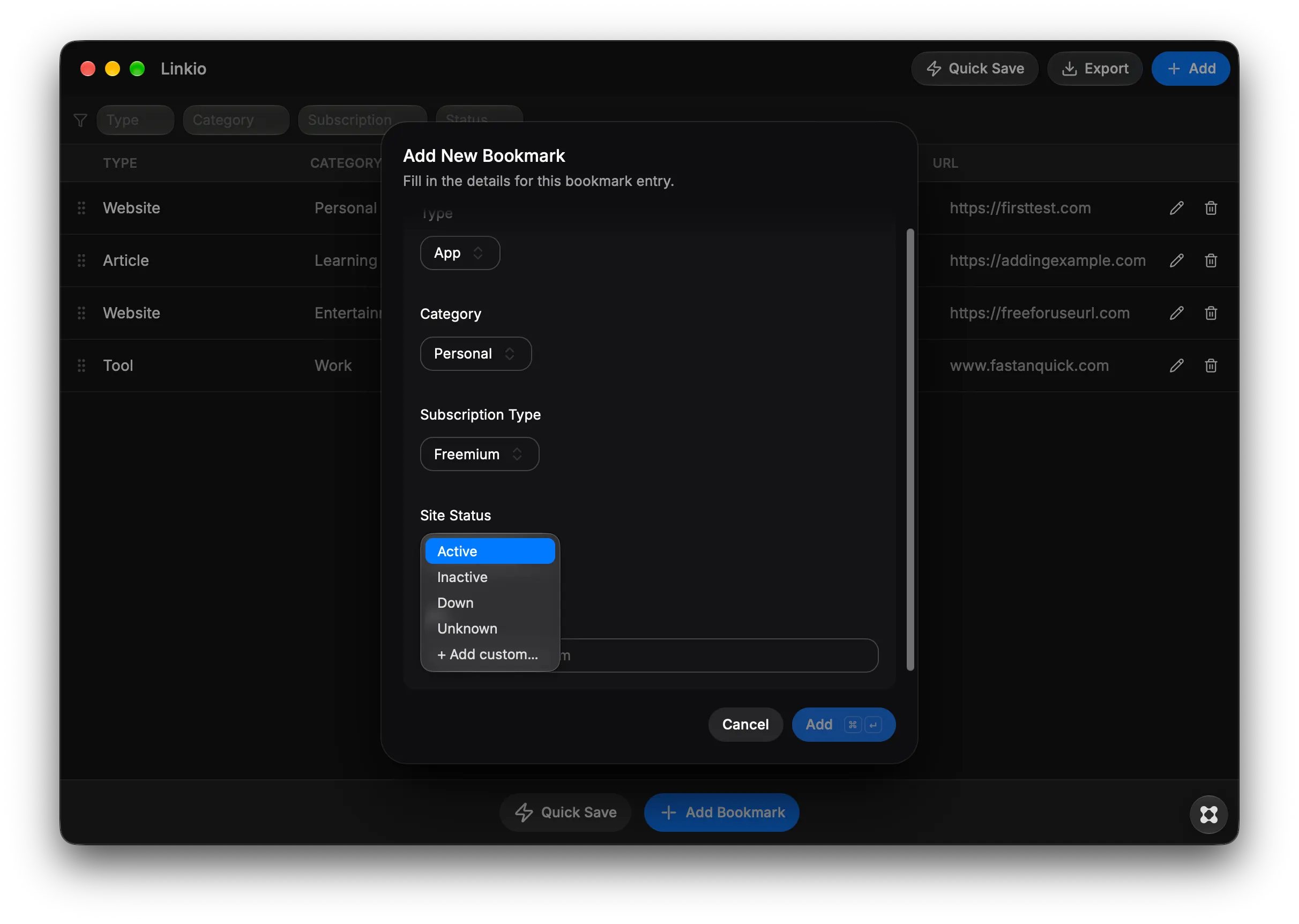1299x924 pixels.
Task: Open the Category filter dropdown
Action: 236,120
